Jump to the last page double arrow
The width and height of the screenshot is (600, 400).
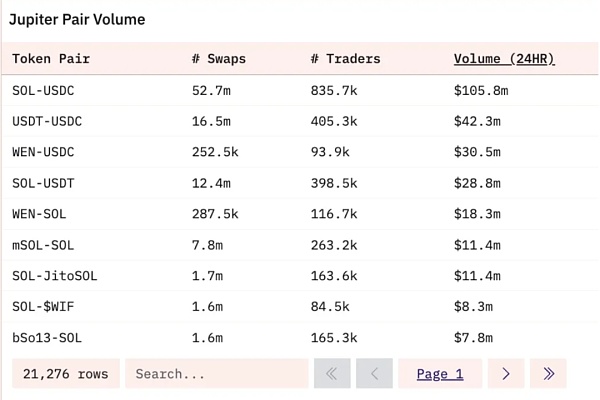[x=548, y=374]
